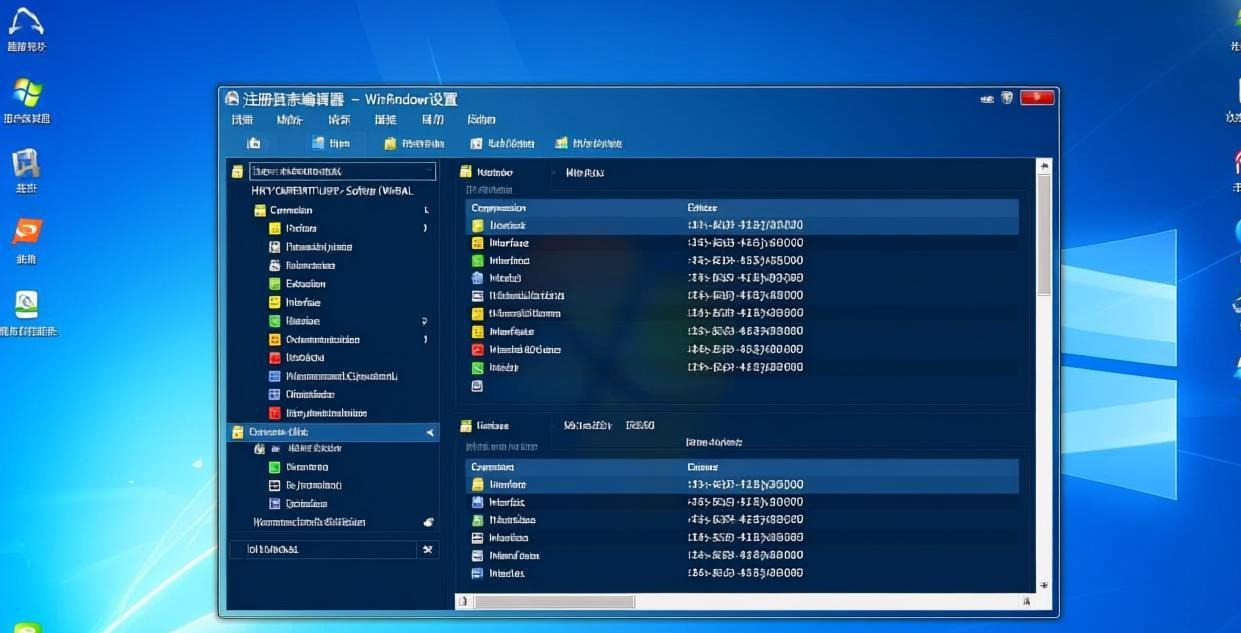Viewport: 1241px width, 633px height.
Task: Click the scroll-up arrow of the right scrollbar
Action: 1044,166
